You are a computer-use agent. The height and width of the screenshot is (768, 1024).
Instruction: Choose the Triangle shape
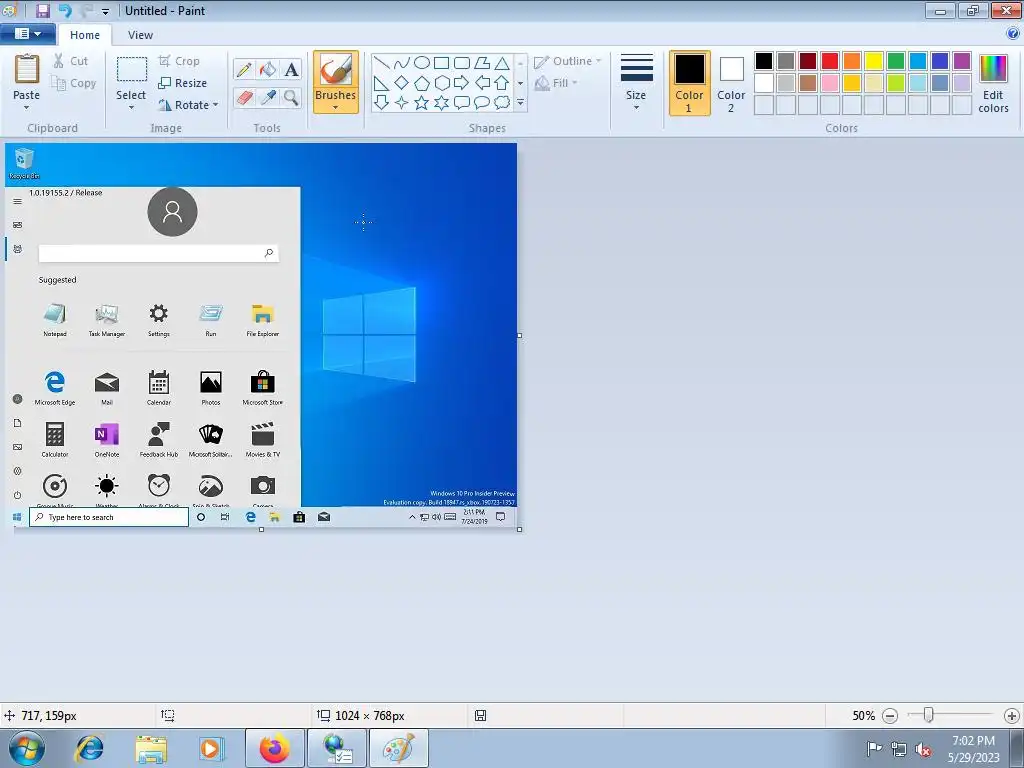(x=502, y=63)
